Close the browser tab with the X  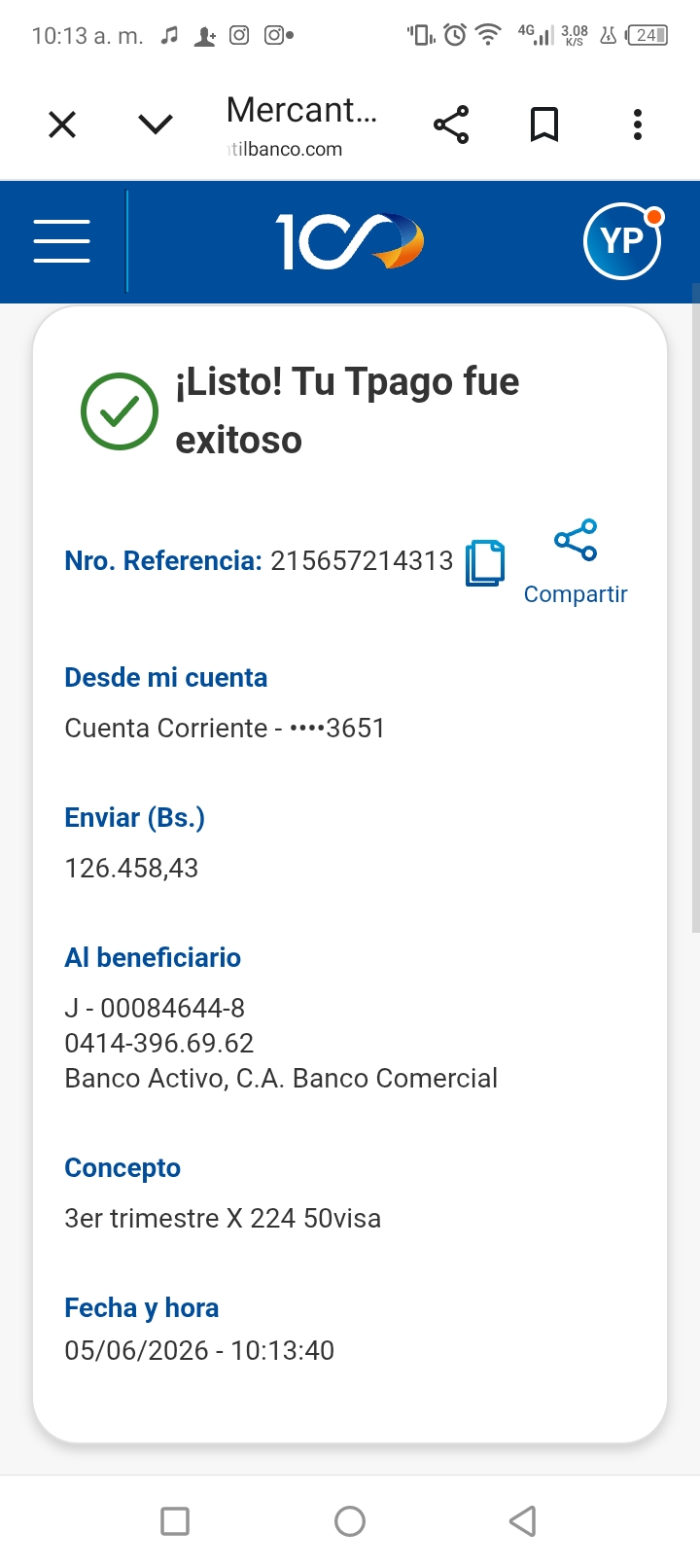pyautogui.click(x=62, y=125)
